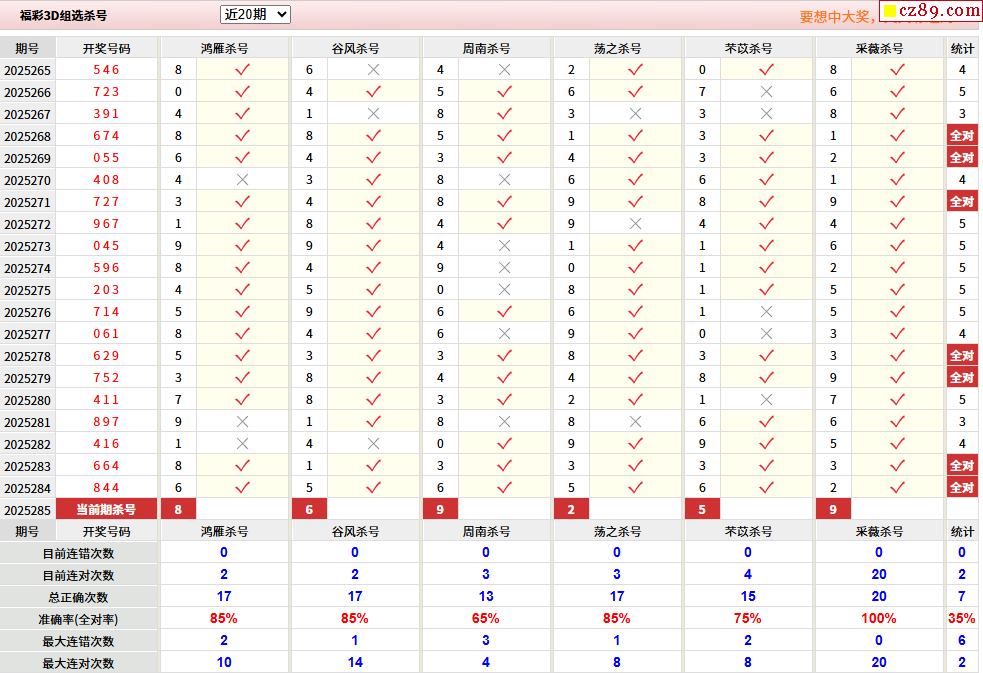Click the 要想中大奖 promotional link
983x673 pixels.
click(x=836, y=17)
